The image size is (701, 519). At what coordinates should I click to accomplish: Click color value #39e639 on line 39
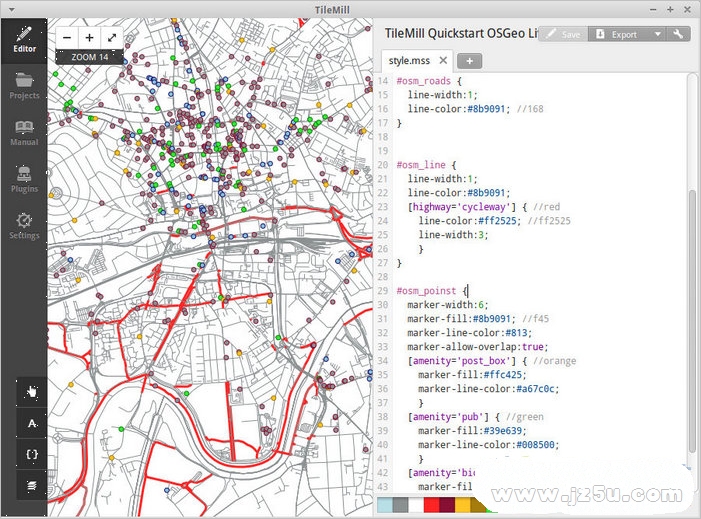[503, 431]
